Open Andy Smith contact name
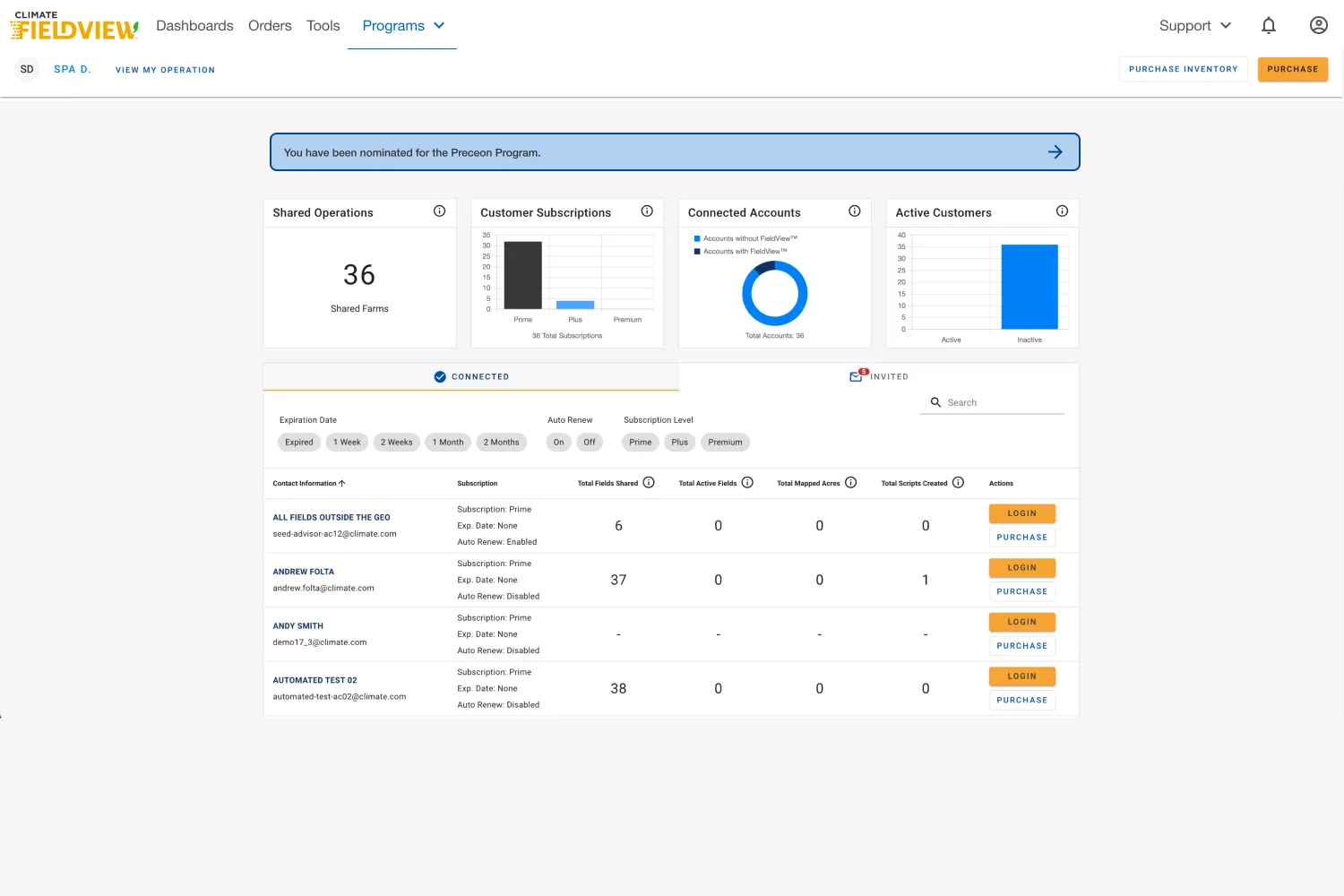Image resolution: width=1344 pixels, height=896 pixels. coord(298,626)
